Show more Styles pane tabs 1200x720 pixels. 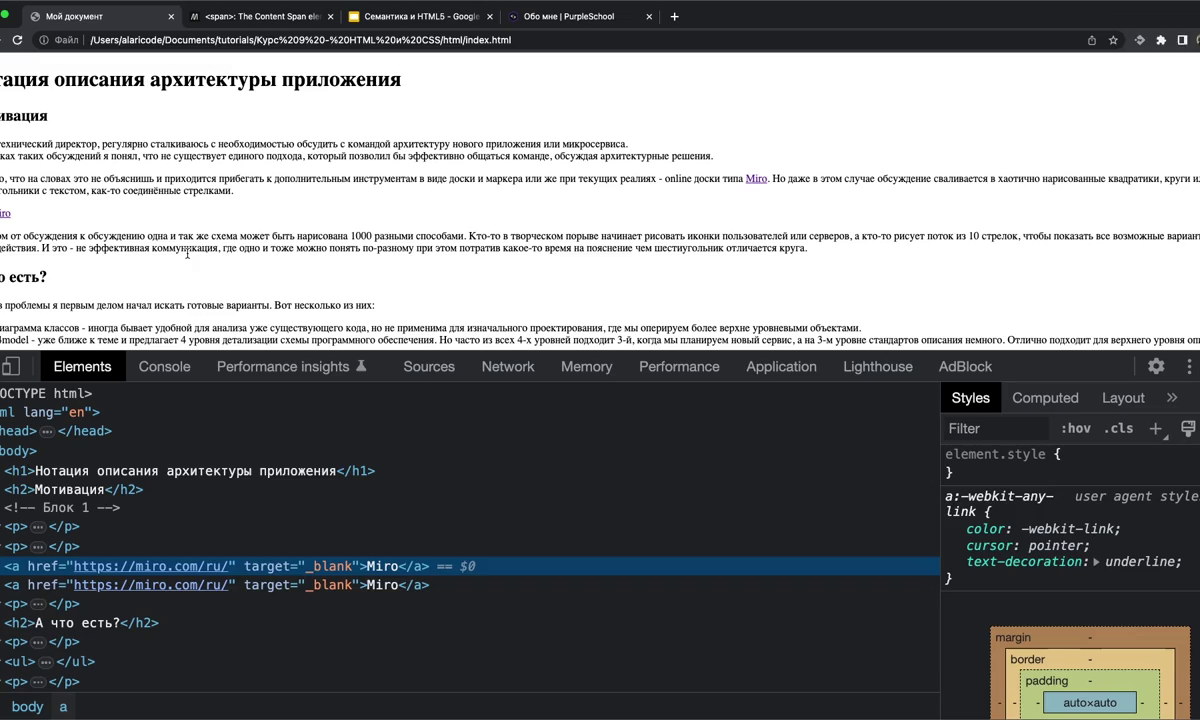[1172, 397]
